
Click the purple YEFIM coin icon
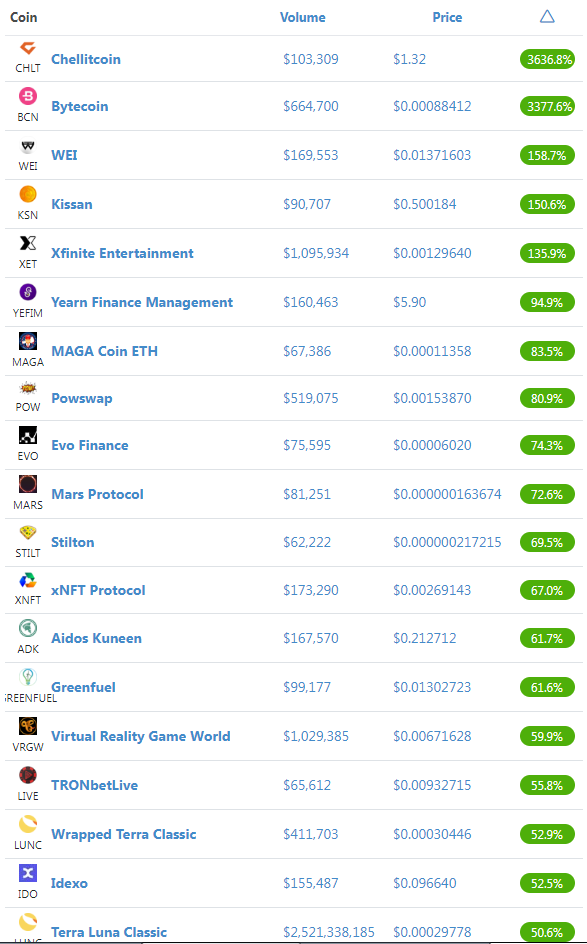click(x=28, y=292)
